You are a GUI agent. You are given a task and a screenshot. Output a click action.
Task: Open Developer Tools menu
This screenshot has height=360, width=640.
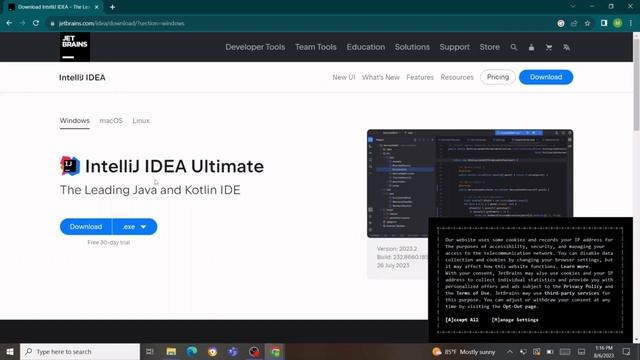(x=255, y=47)
